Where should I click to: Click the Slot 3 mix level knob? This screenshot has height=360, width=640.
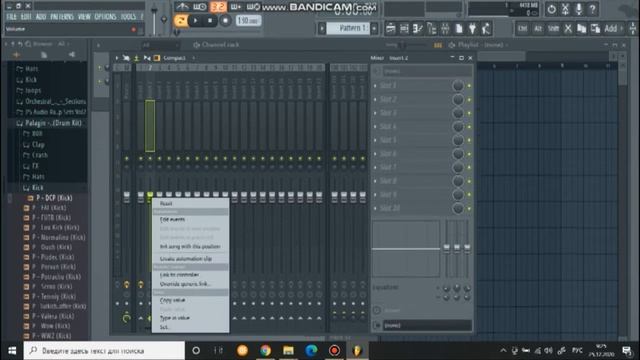[x=458, y=113]
